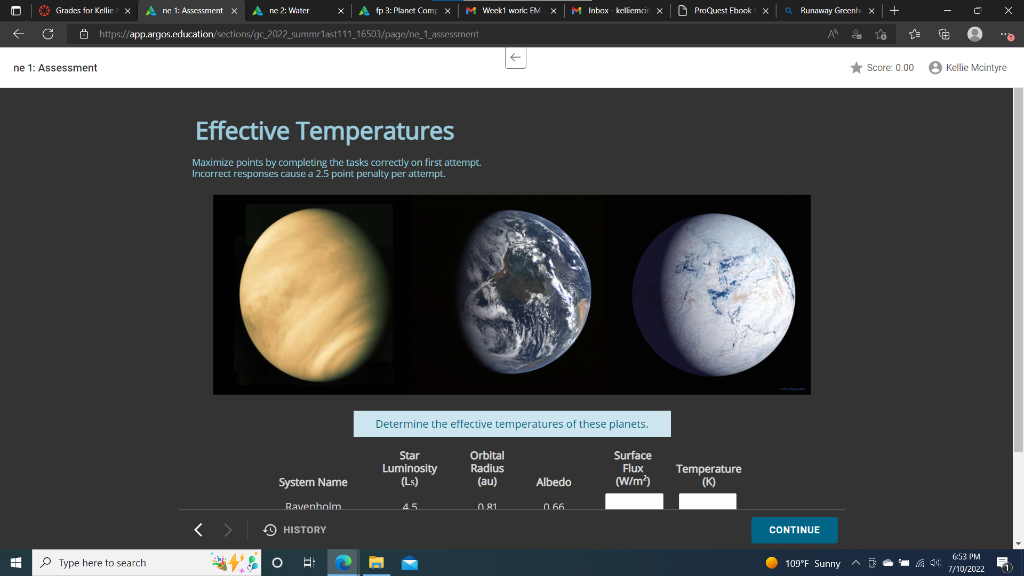
Task: Click the 'Effective Temperatures' heading
Action: click(x=325, y=131)
